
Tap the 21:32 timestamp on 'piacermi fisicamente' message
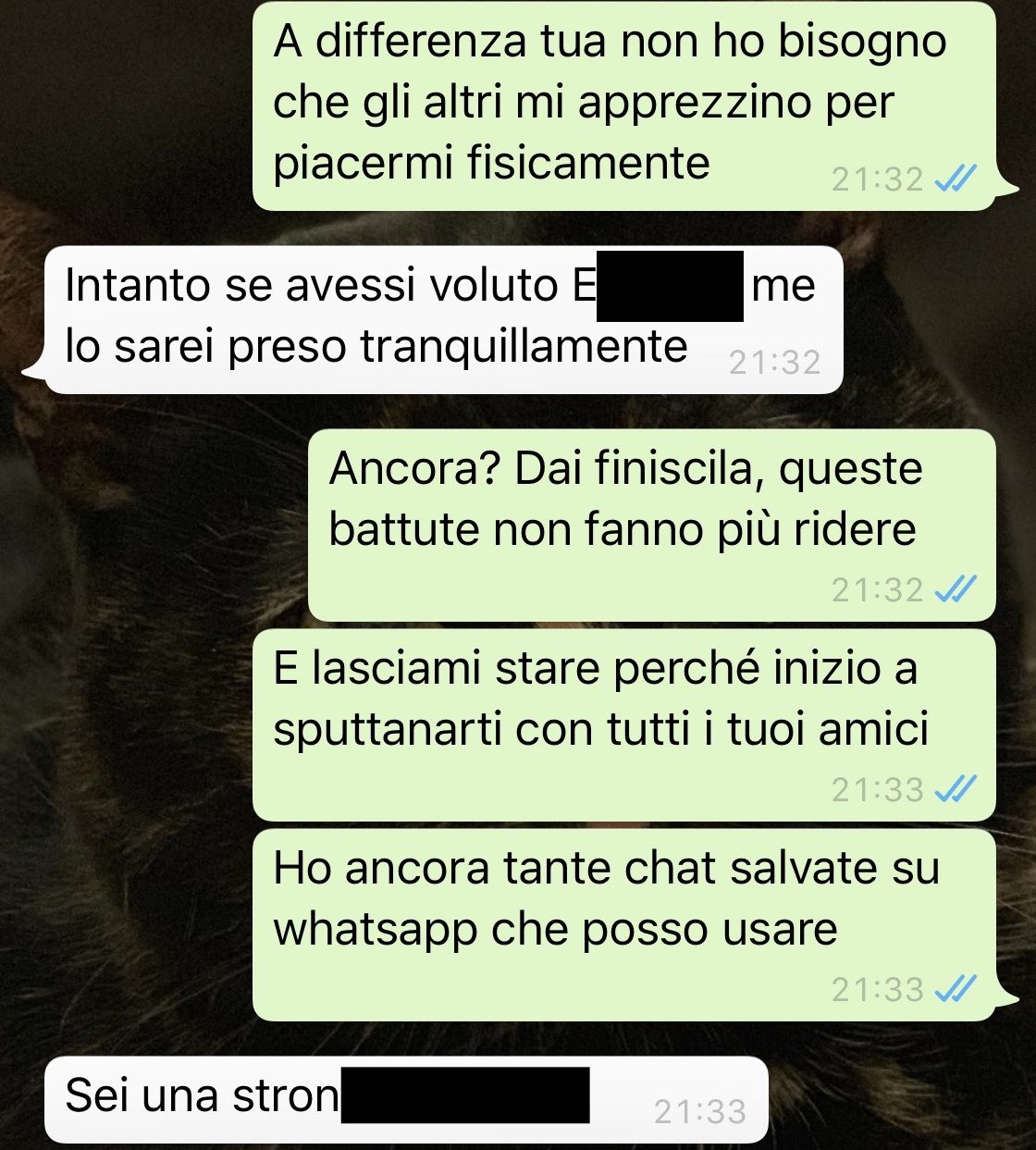point(878,179)
